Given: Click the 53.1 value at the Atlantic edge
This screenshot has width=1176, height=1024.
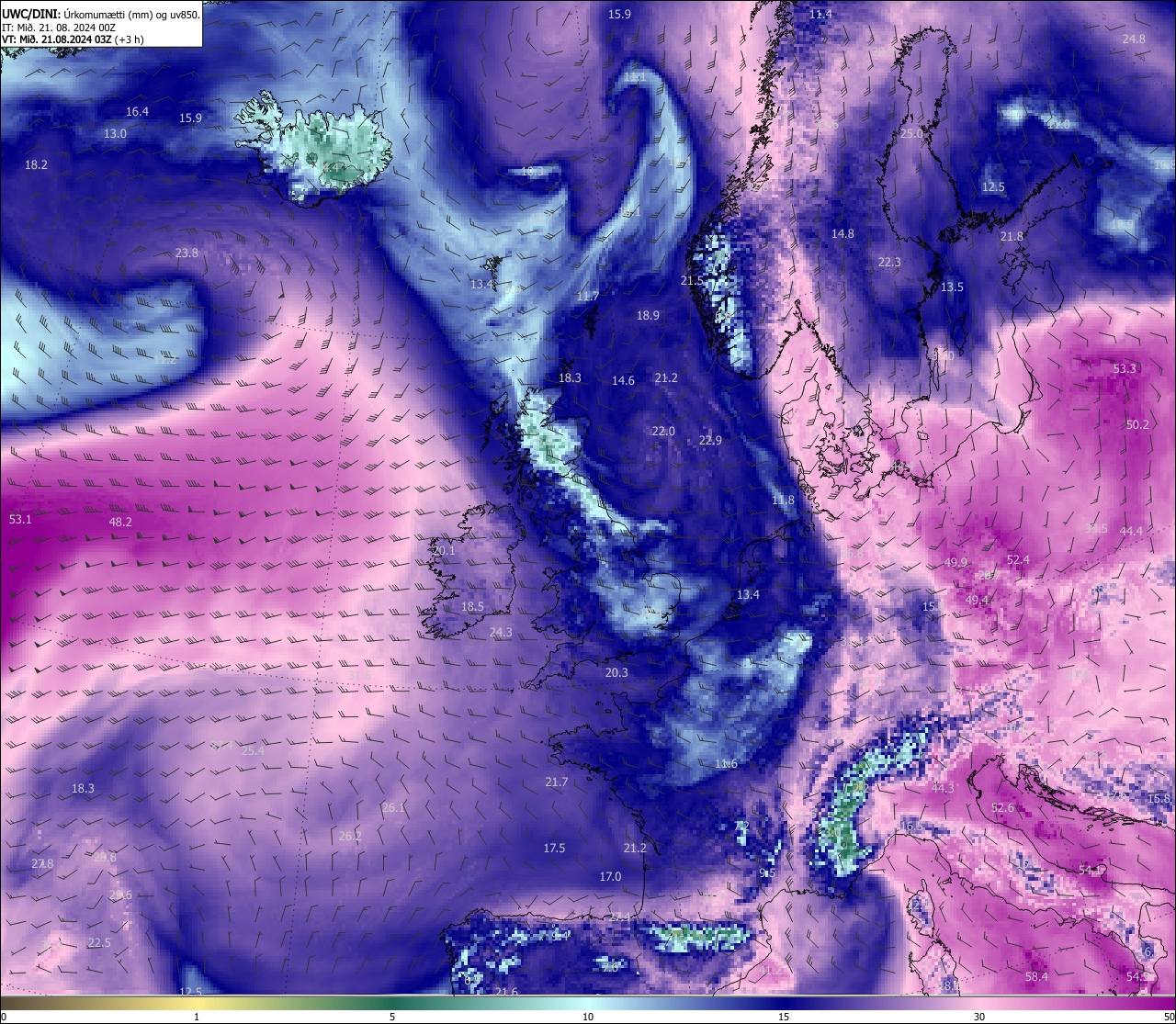Looking at the screenshot, I should tap(20, 520).
